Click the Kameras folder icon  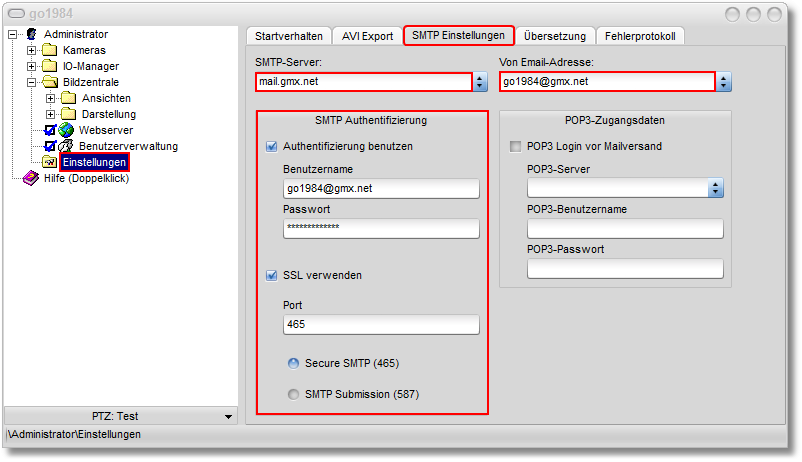(50, 50)
